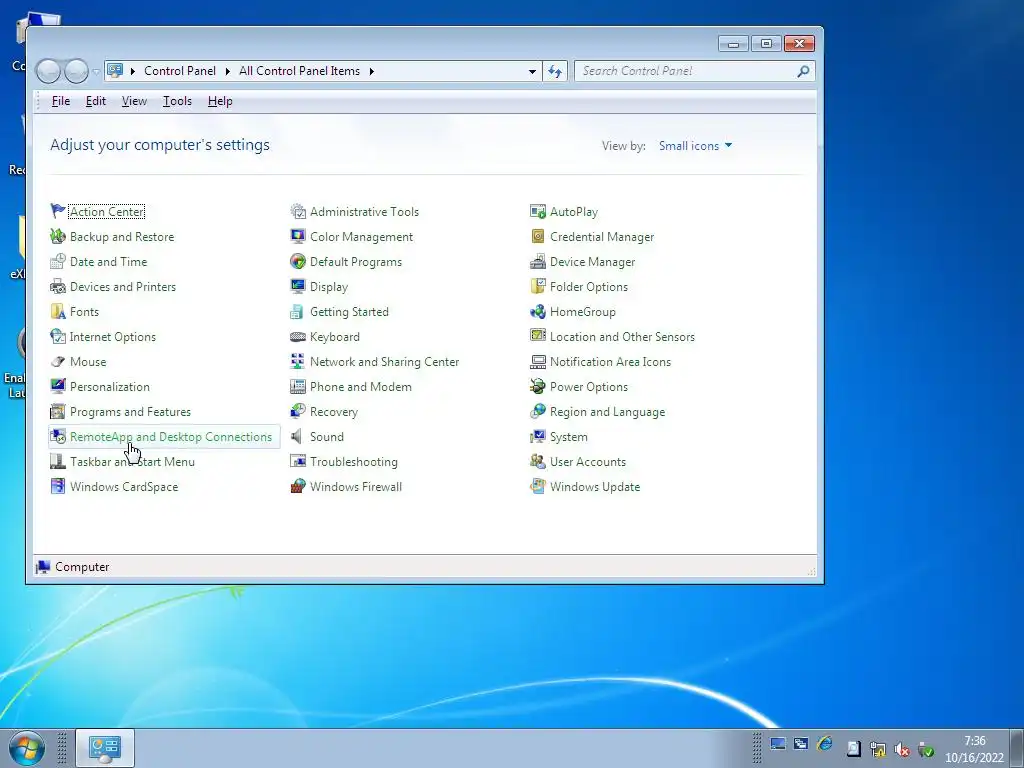Open the Getting Started link
This screenshot has height=768, width=1024.
349,312
